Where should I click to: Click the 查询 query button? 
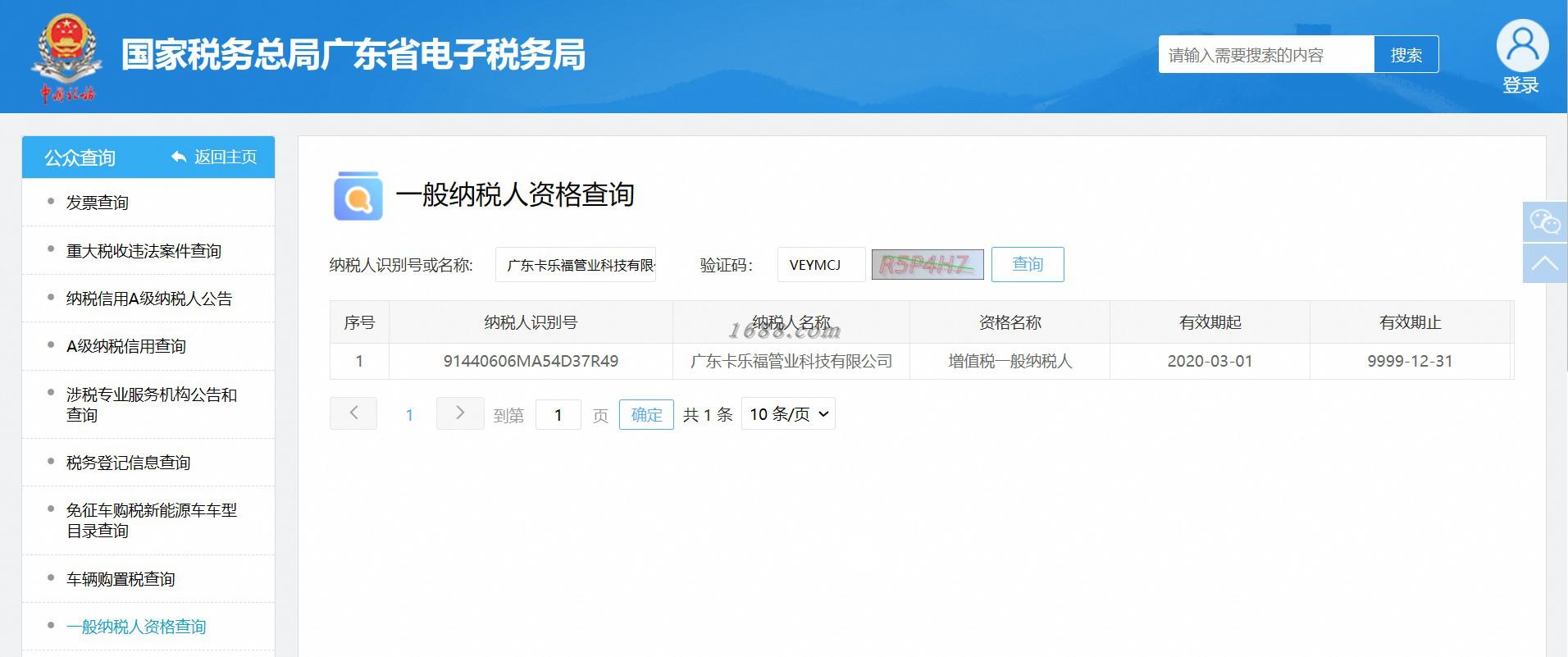[x=1028, y=264]
